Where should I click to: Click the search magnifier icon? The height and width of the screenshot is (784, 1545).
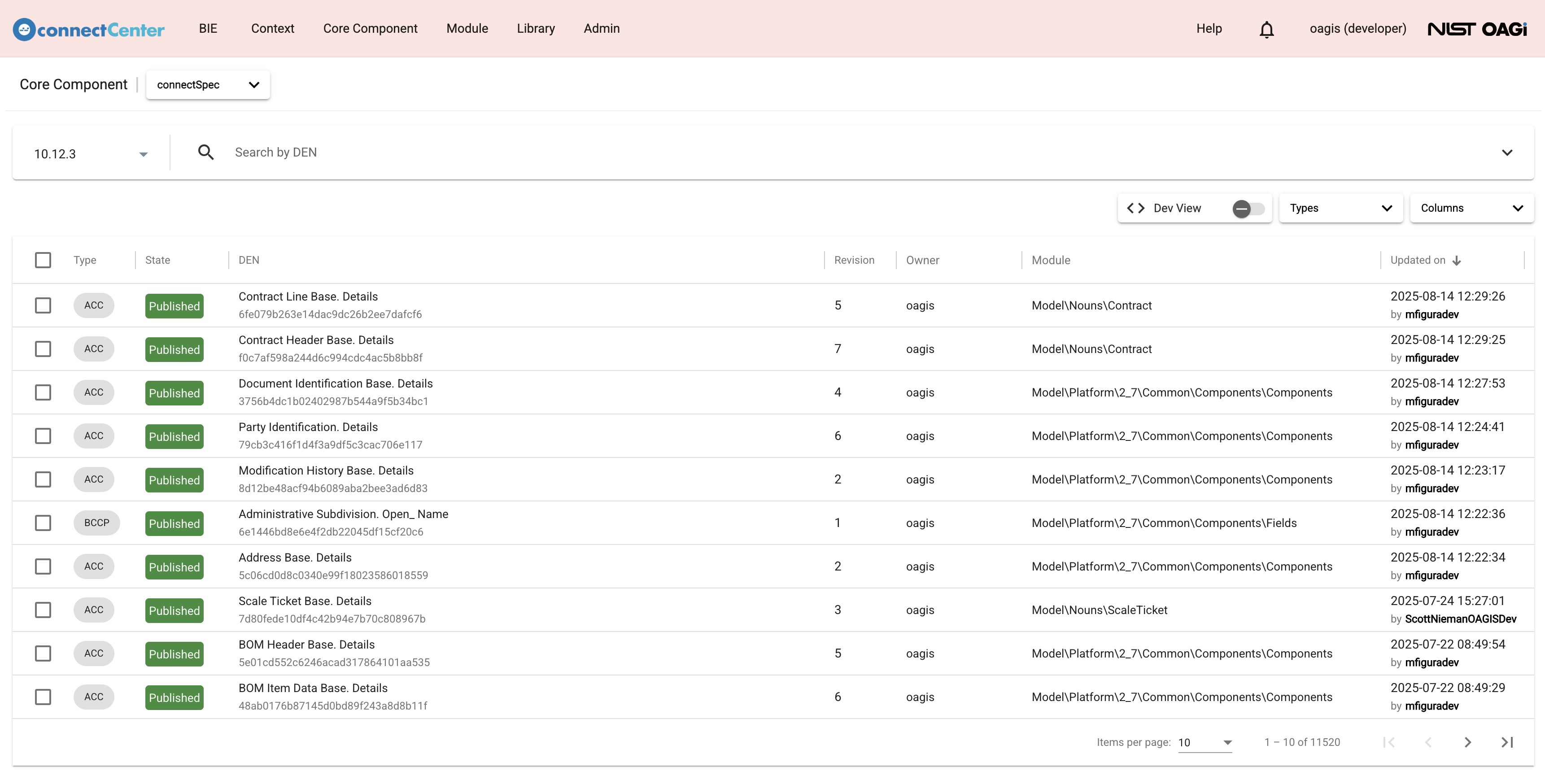pyautogui.click(x=206, y=152)
